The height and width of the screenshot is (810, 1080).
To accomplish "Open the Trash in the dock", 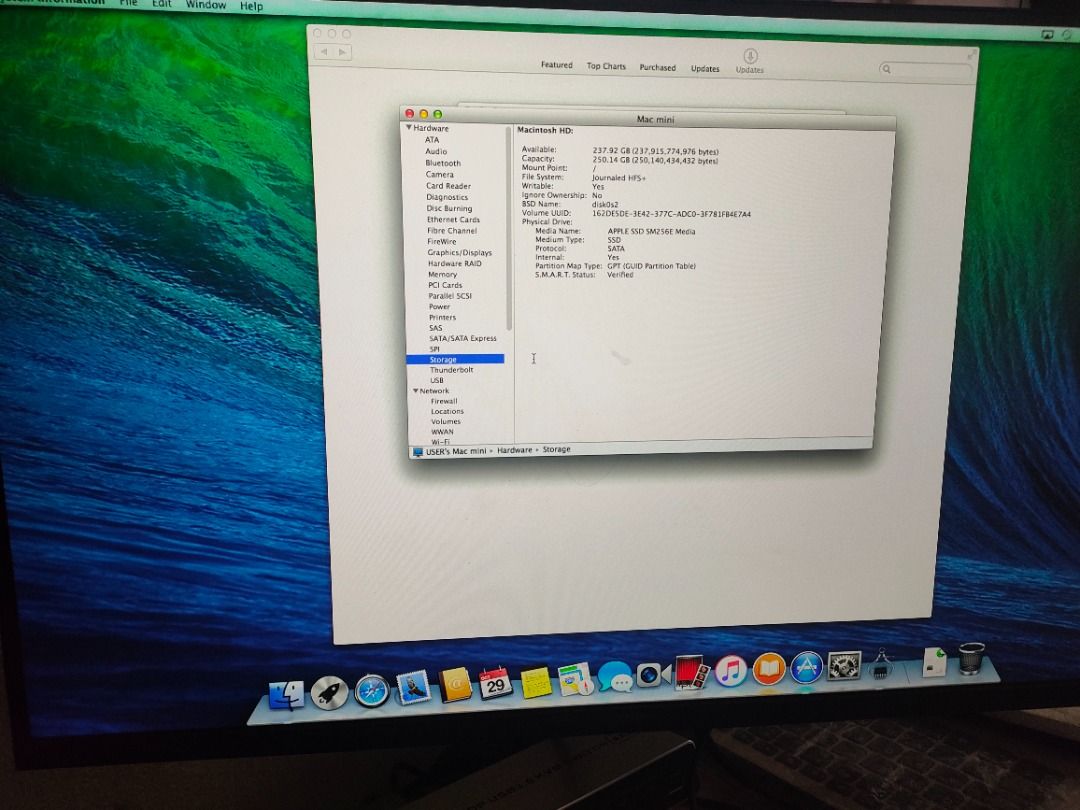I will 971,659.
